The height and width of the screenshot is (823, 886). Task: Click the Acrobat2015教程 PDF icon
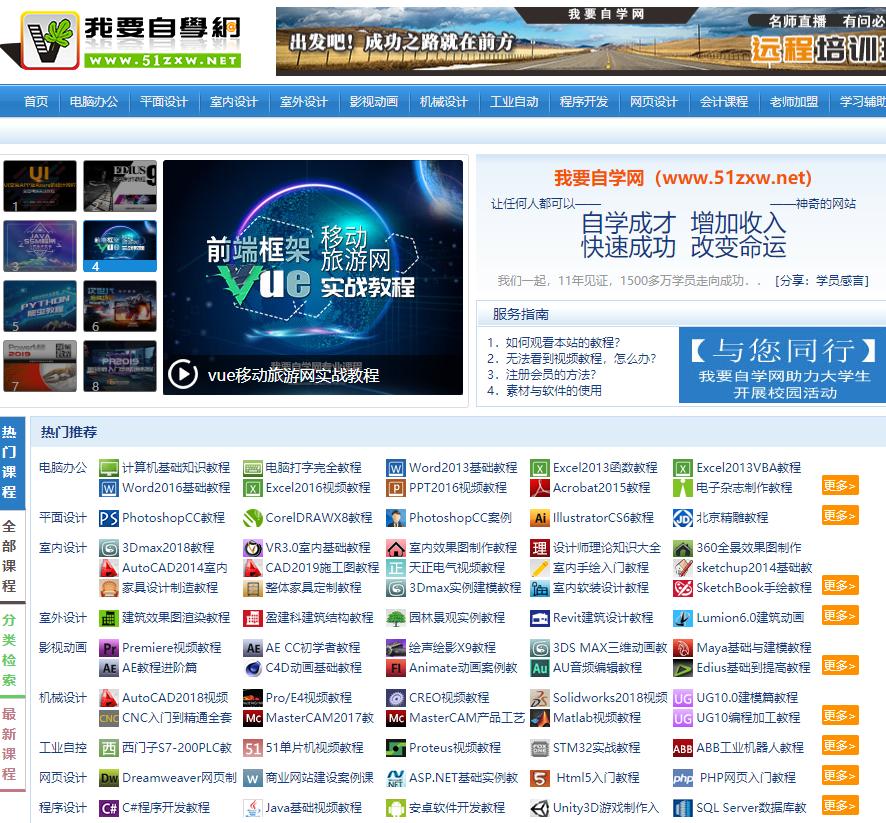point(539,488)
